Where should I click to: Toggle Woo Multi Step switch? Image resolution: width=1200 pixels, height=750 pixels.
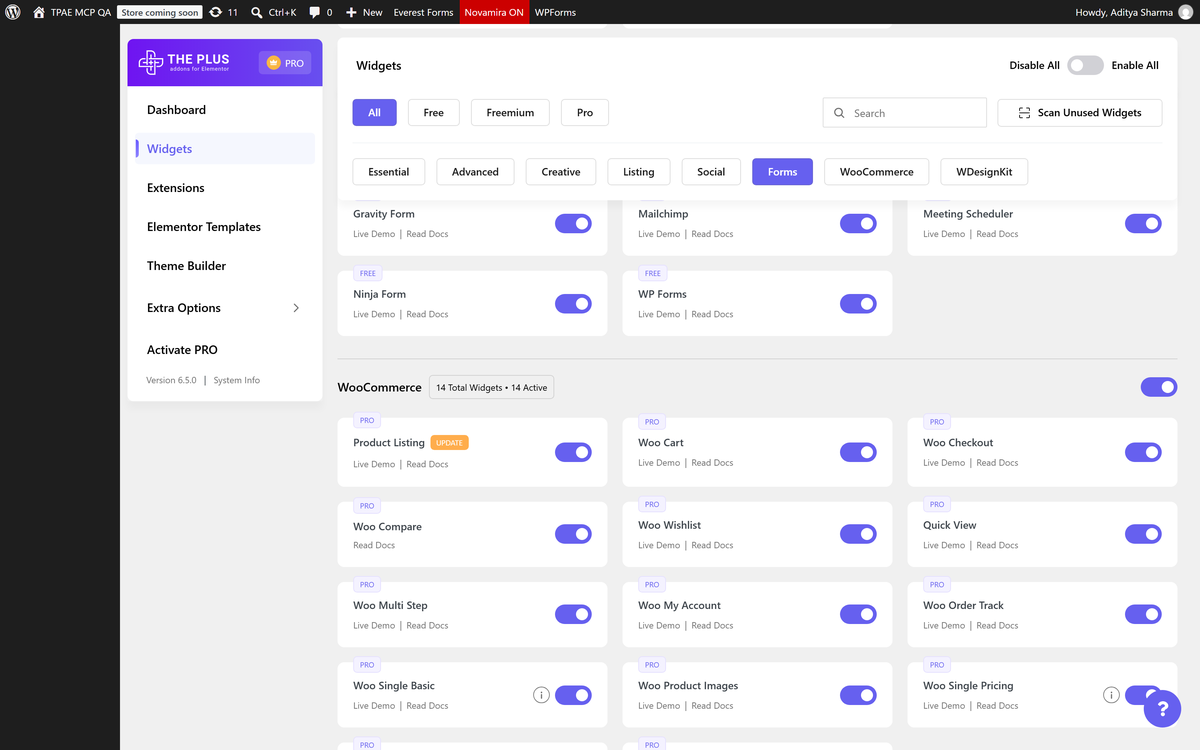tap(573, 614)
